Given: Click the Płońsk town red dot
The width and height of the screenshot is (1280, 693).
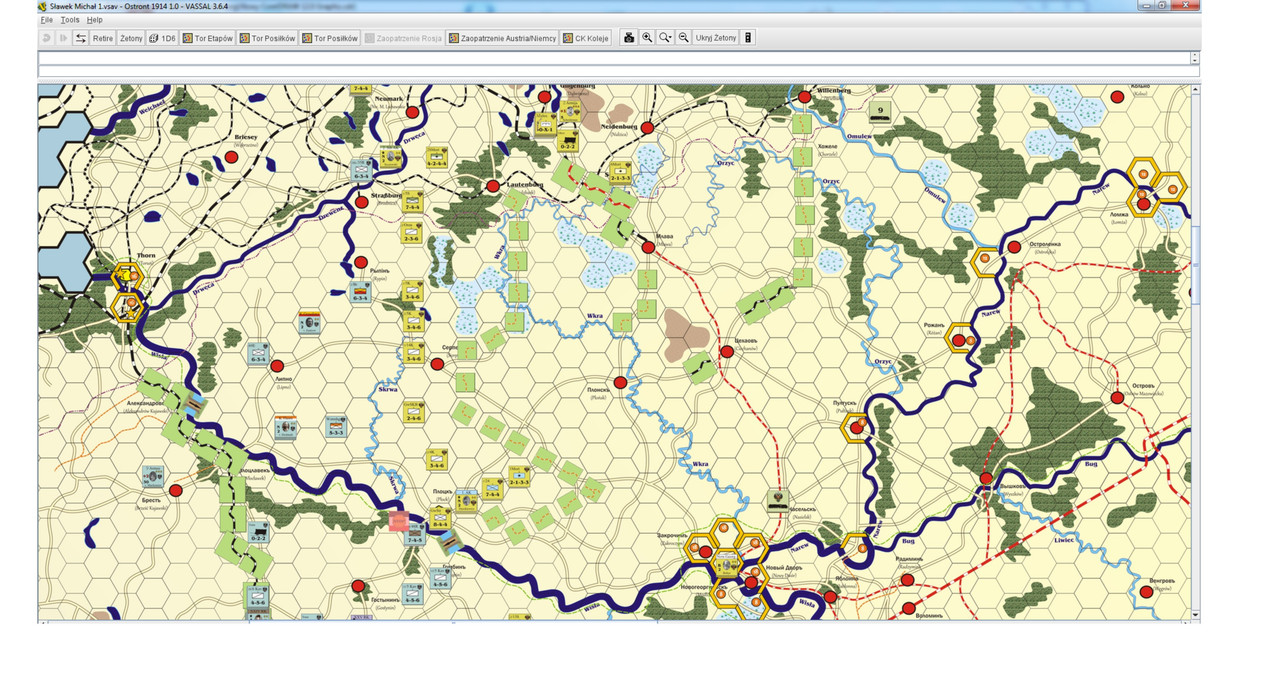Looking at the screenshot, I should [620, 383].
